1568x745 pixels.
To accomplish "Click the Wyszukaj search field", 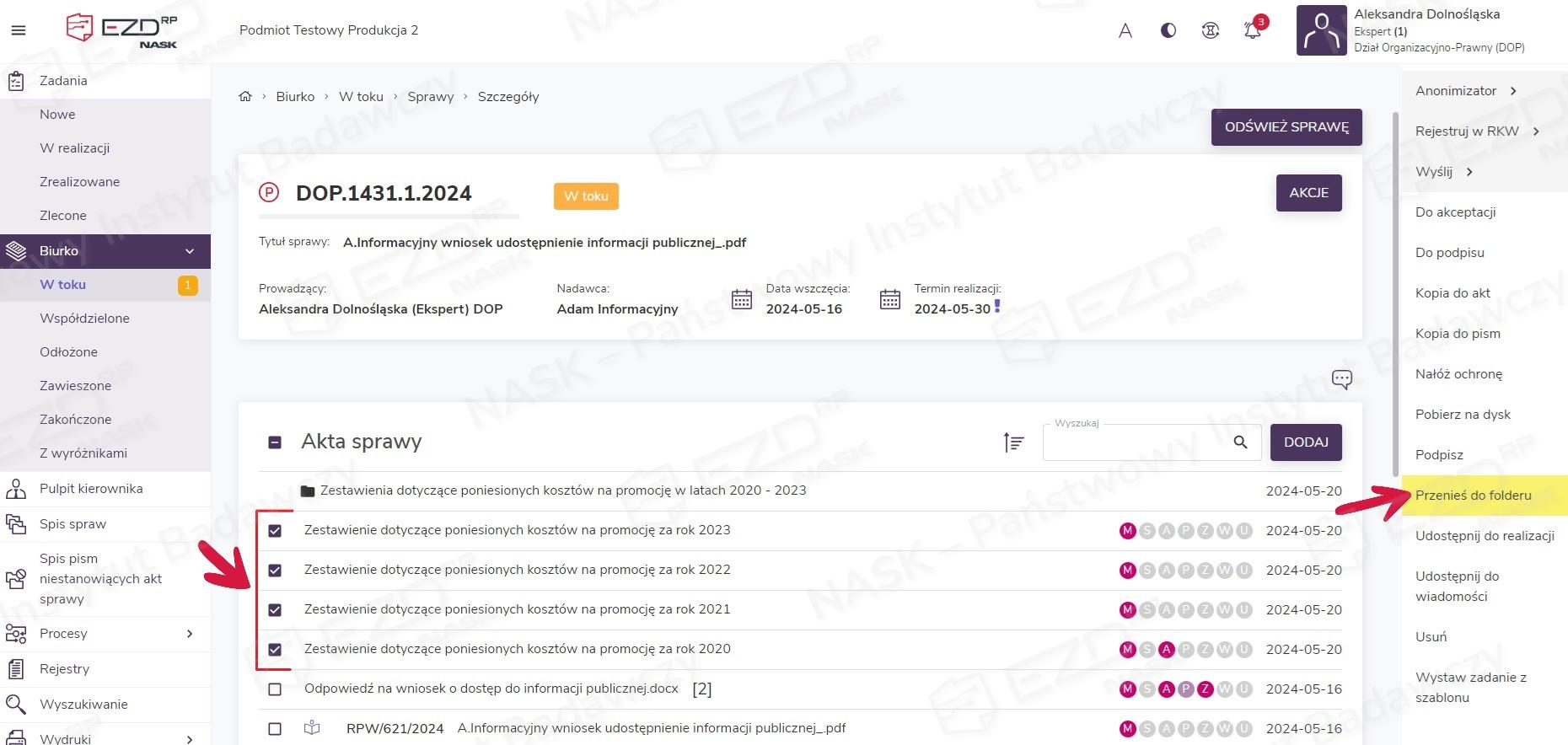I will 1134,442.
